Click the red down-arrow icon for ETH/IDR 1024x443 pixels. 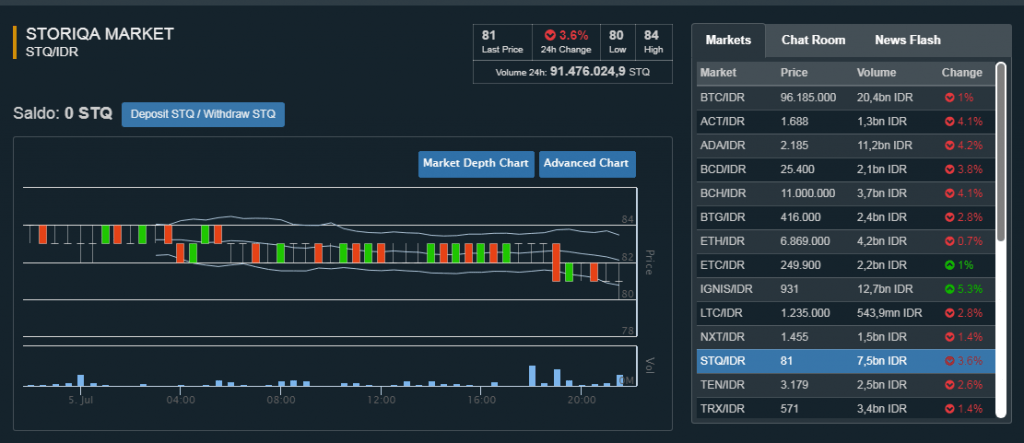(950, 241)
